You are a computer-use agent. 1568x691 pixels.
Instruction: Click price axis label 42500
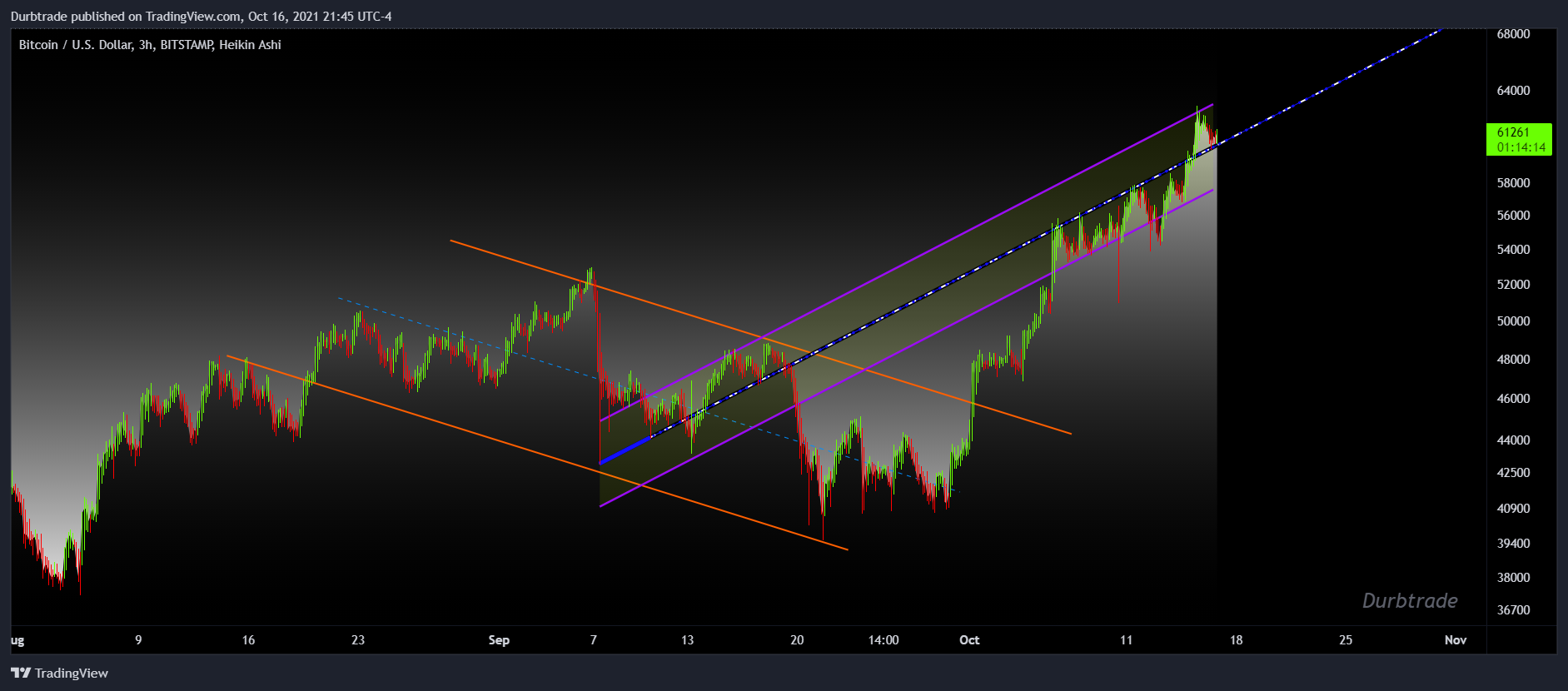point(1513,473)
